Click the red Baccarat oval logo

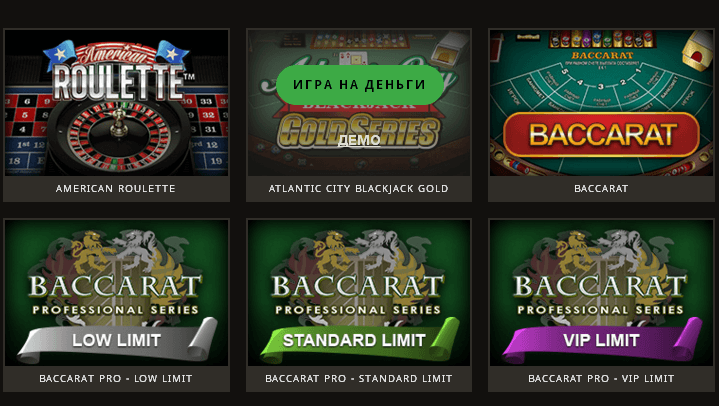(601, 134)
